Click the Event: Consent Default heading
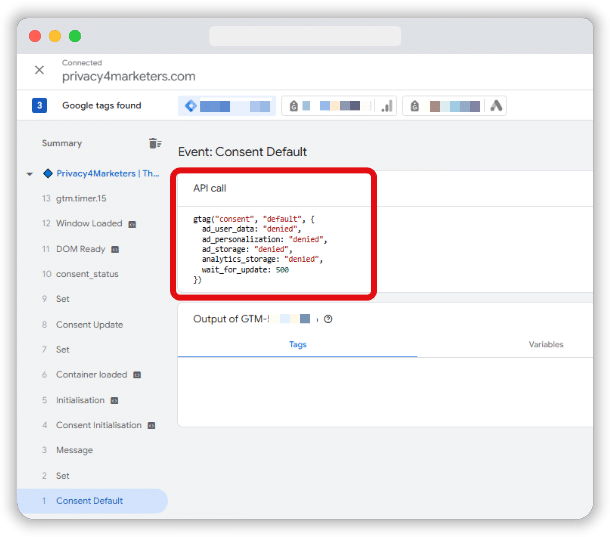610x537 pixels. [x=242, y=152]
